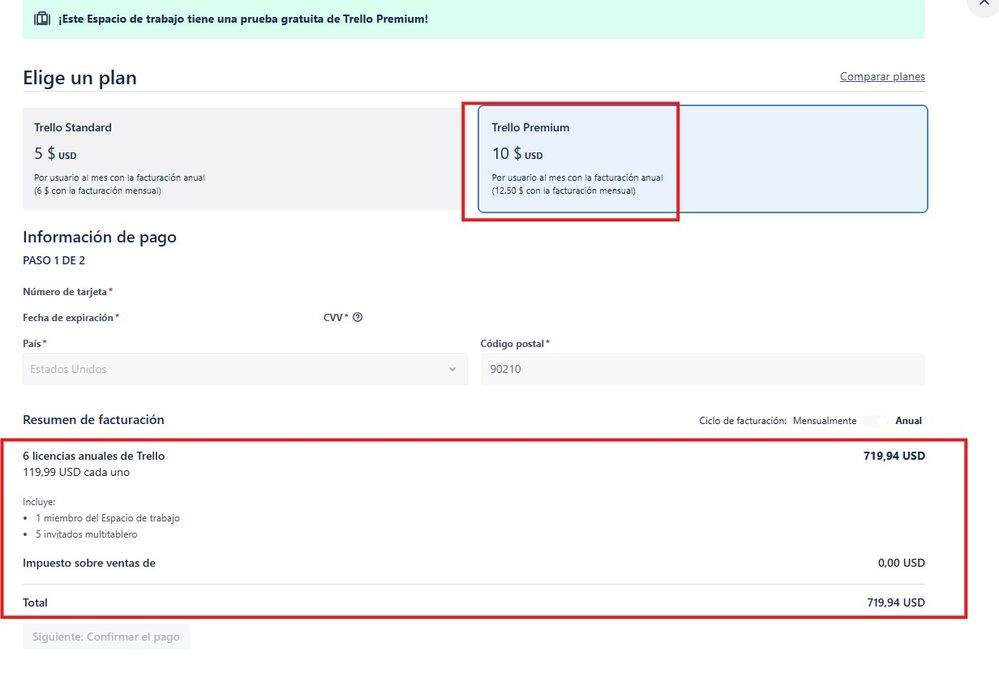
Task: Click the 5 invitados multitablero list item
Action: tap(86, 534)
